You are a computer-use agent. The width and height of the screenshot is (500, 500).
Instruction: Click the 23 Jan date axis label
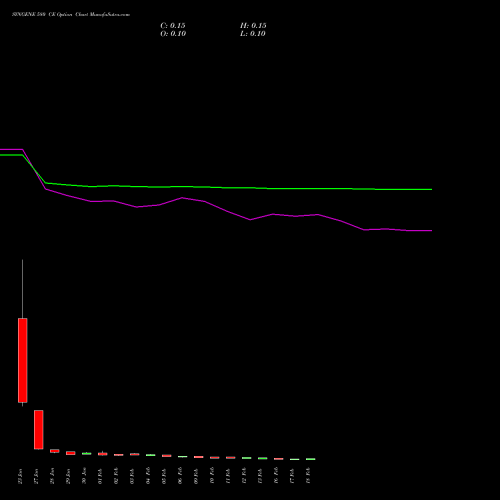(x=21, y=476)
